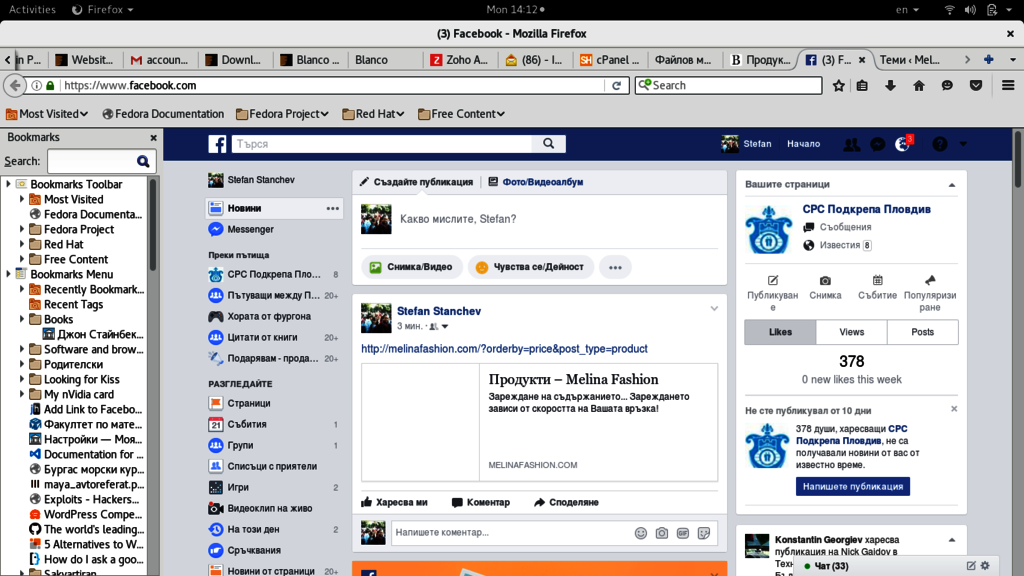1024x576 pixels.
Task: Click the Facebook search magnifier button
Action: pyautogui.click(x=549, y=144)
